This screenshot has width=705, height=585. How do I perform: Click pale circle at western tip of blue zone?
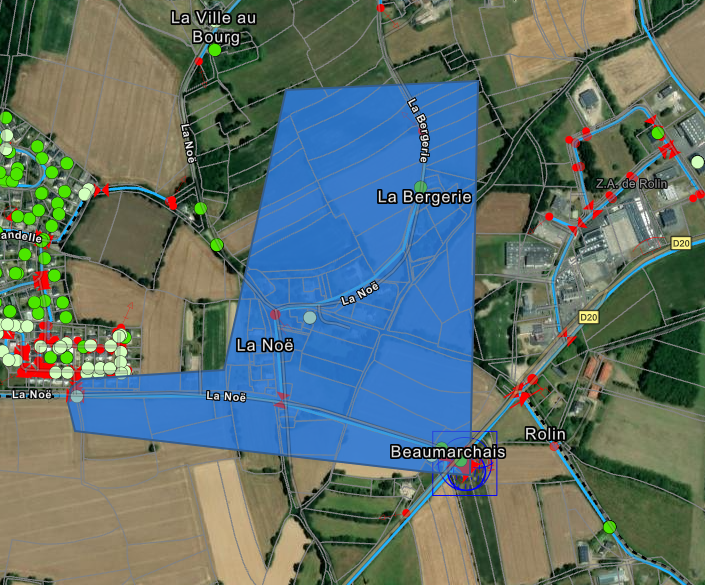click(x=77, y=397)
